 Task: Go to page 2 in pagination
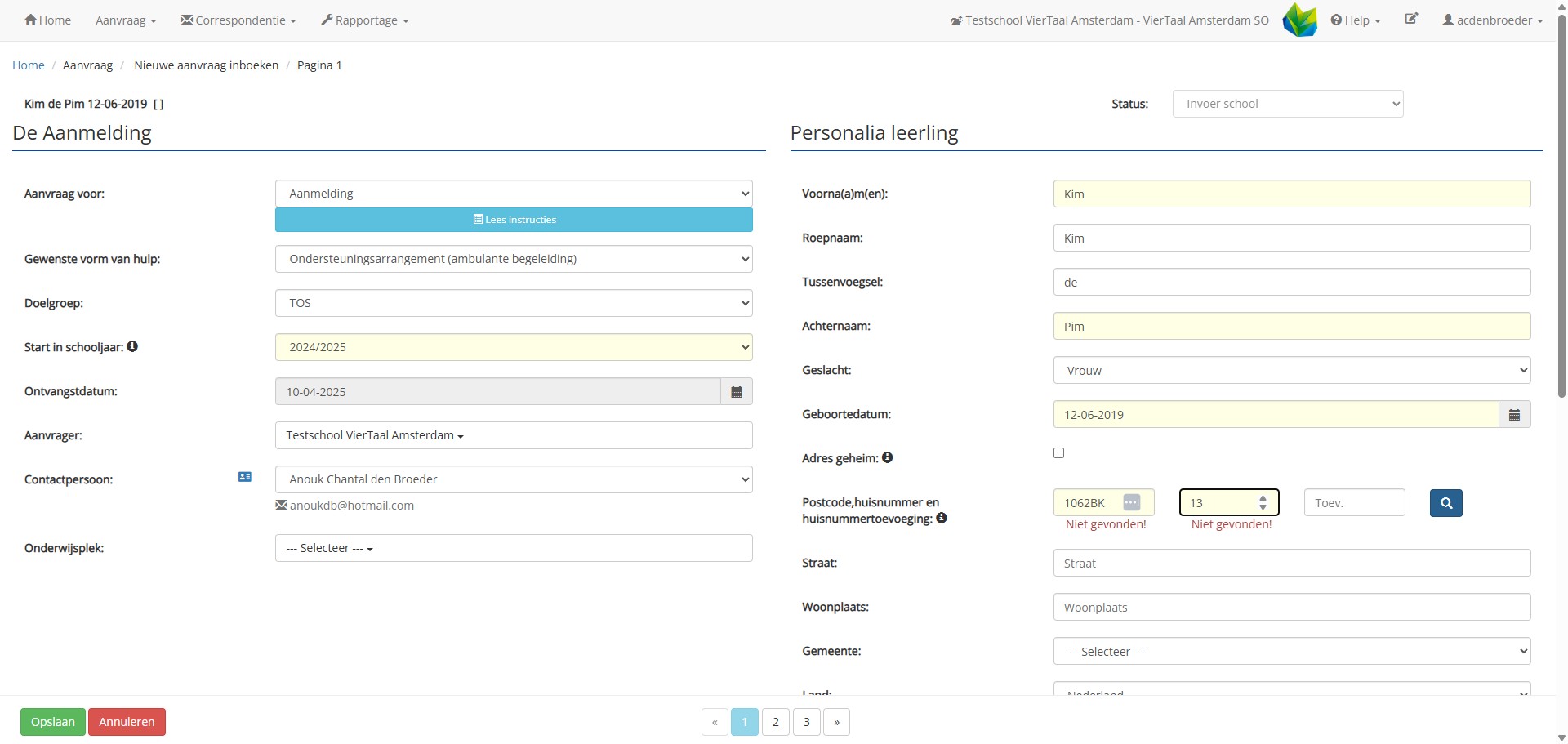pyautogui.click(x=776, y=722)
